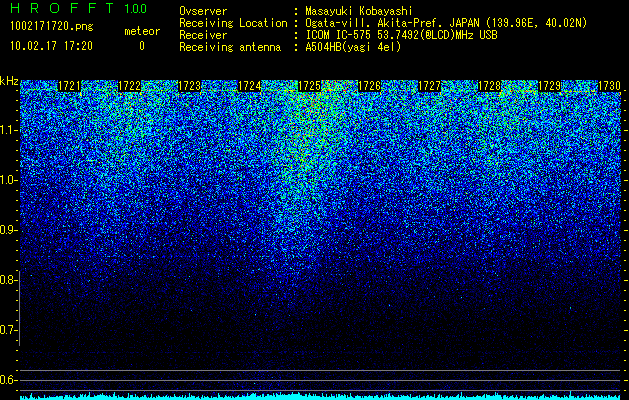Click the Receiving Location field label
Viewport: 629px width, 400px height.
coord(233,23)
